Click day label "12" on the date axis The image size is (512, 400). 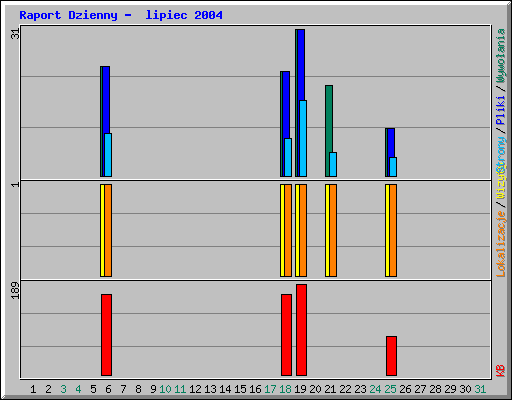pos(195,389)
